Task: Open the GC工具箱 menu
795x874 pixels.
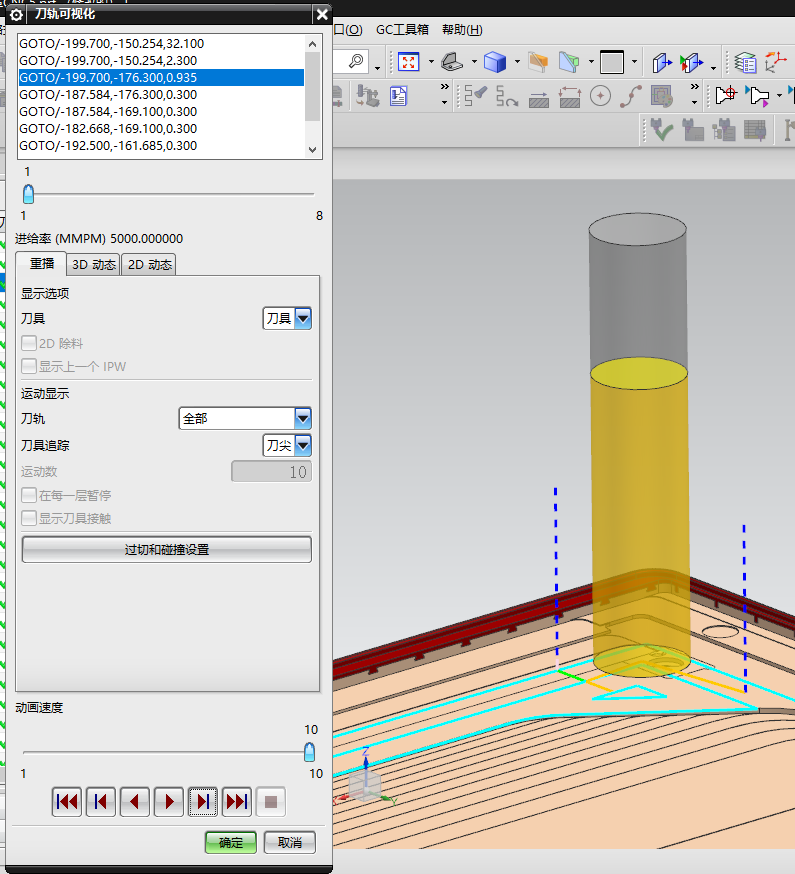Action: [x=401, y=30]
